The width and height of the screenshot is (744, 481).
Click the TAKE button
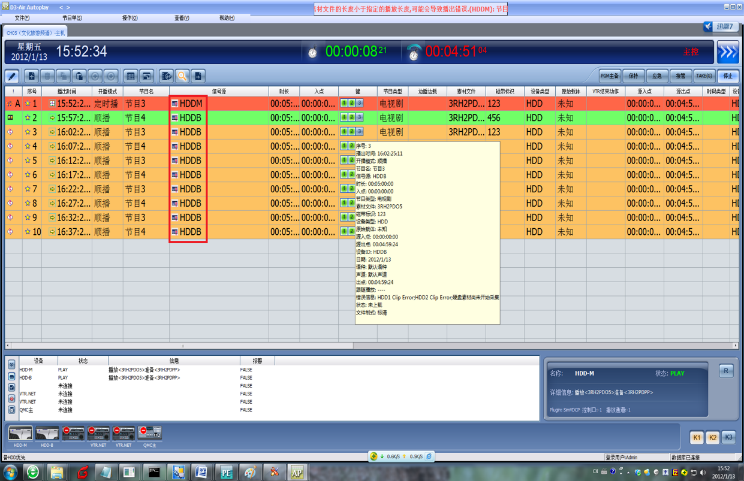click(704, 75)
